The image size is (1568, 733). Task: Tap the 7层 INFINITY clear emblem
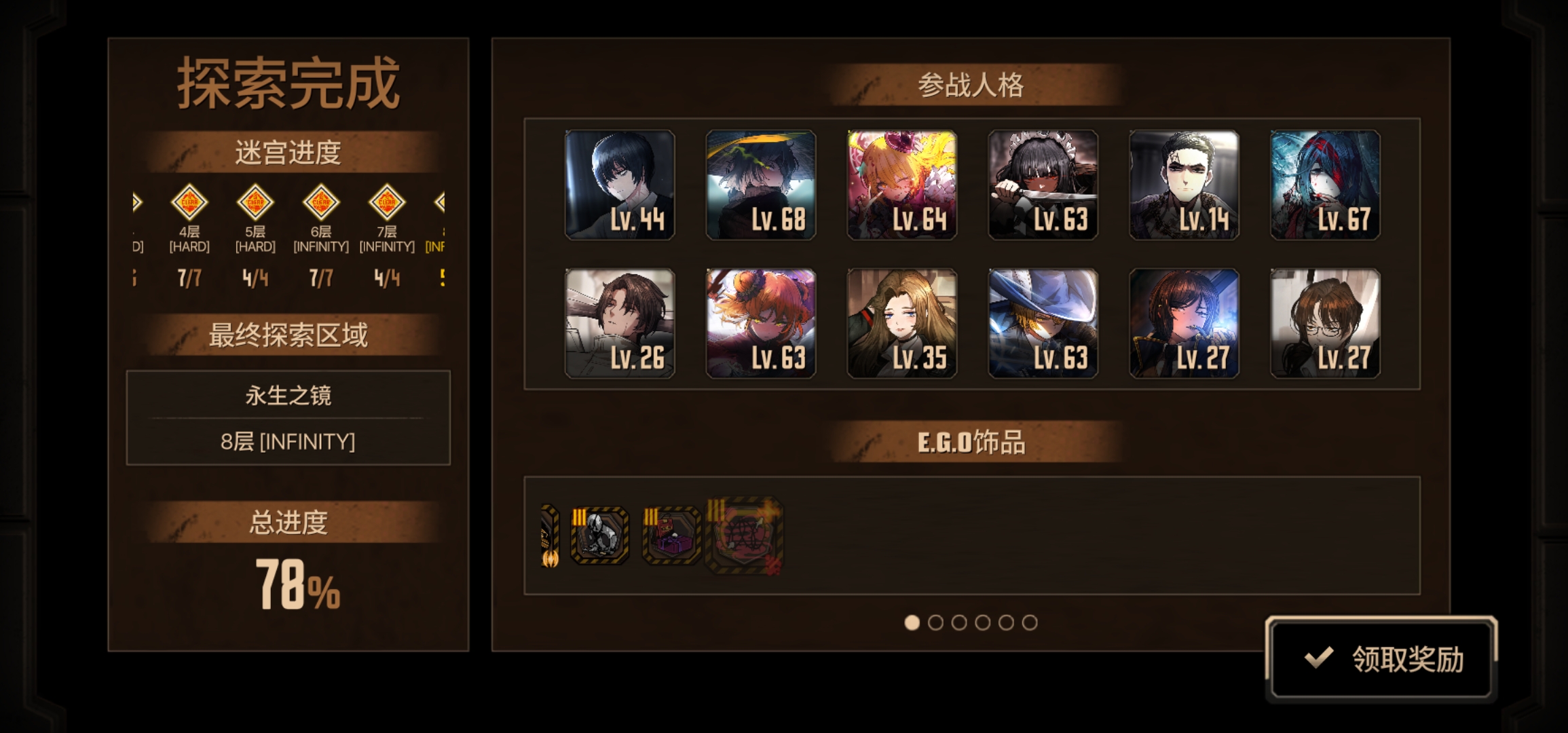tap(387, 202)
